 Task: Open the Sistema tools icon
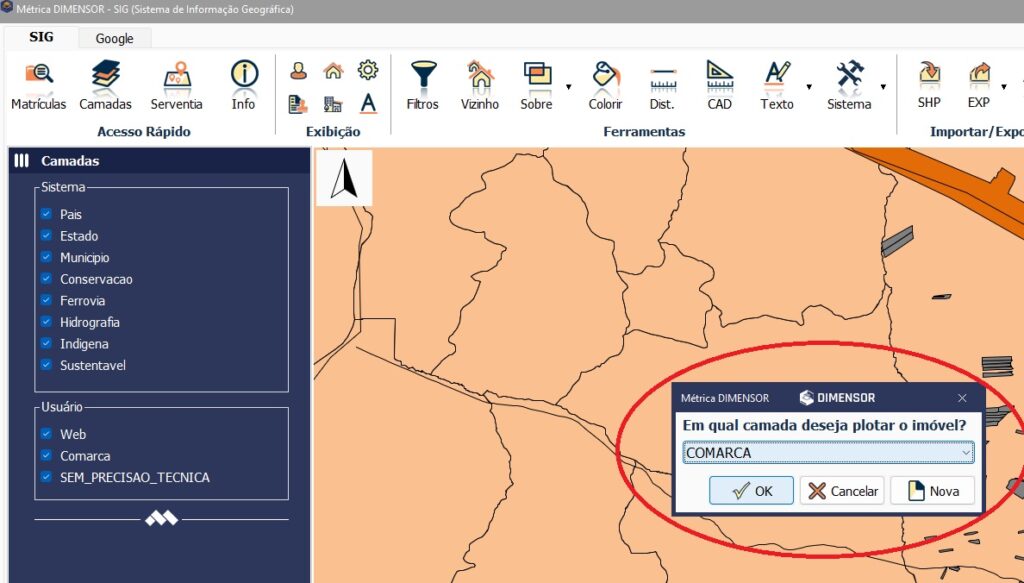[850, 74]
